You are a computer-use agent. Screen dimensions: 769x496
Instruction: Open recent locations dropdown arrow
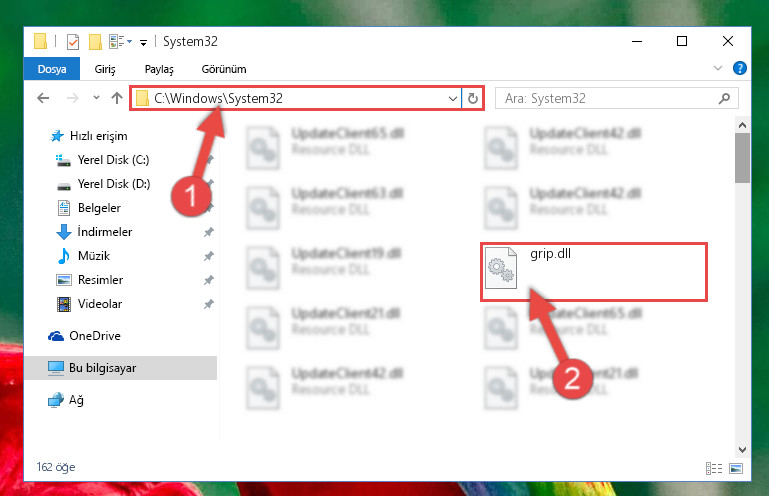96,98
